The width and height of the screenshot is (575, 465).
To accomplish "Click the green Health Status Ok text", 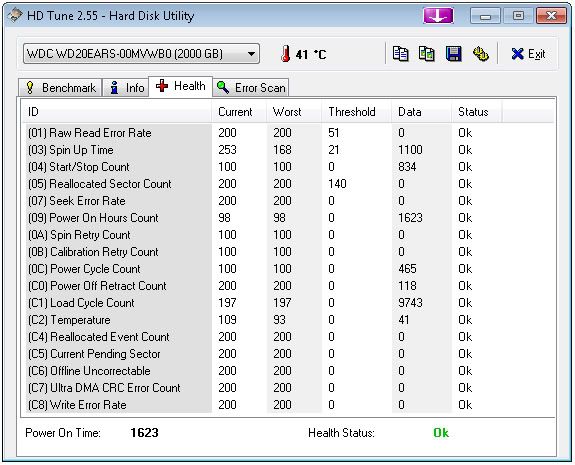I will click(x=441, y=433).
